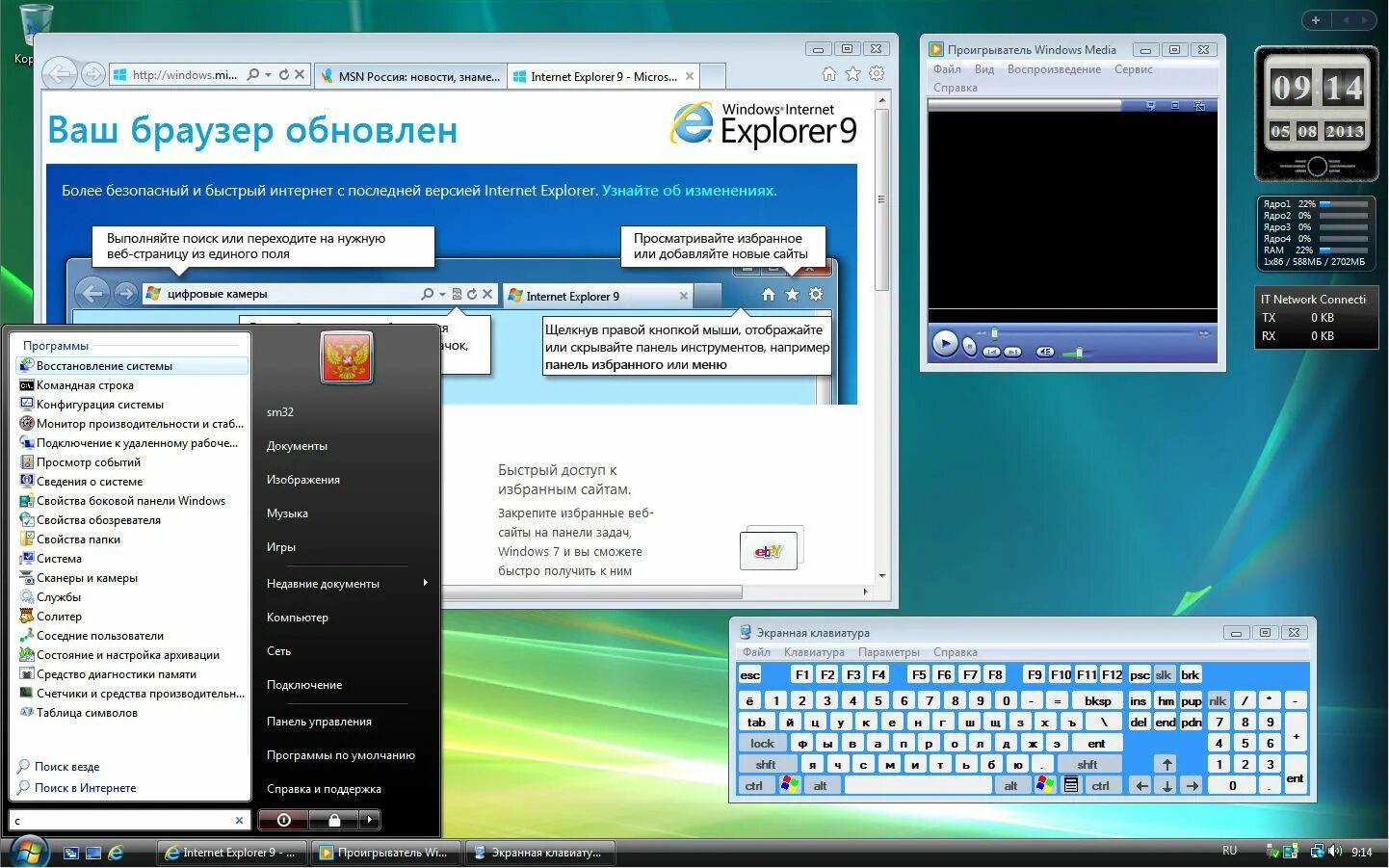Click the bksp key on the on-screen keyboard

click(x=1097, y=700)
